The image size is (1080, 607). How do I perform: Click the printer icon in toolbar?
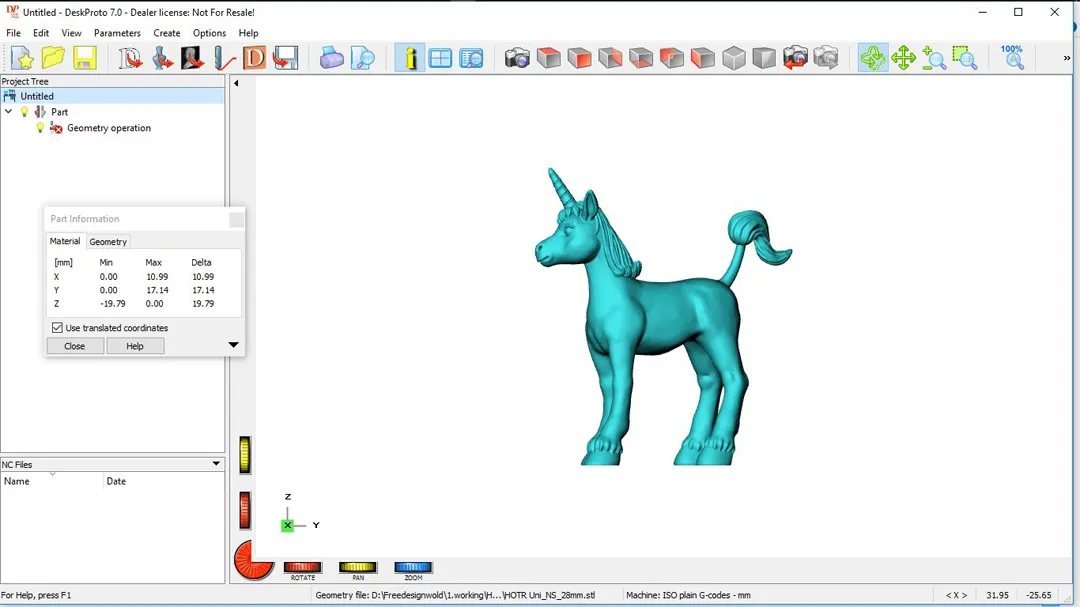[x=331, y=58]
